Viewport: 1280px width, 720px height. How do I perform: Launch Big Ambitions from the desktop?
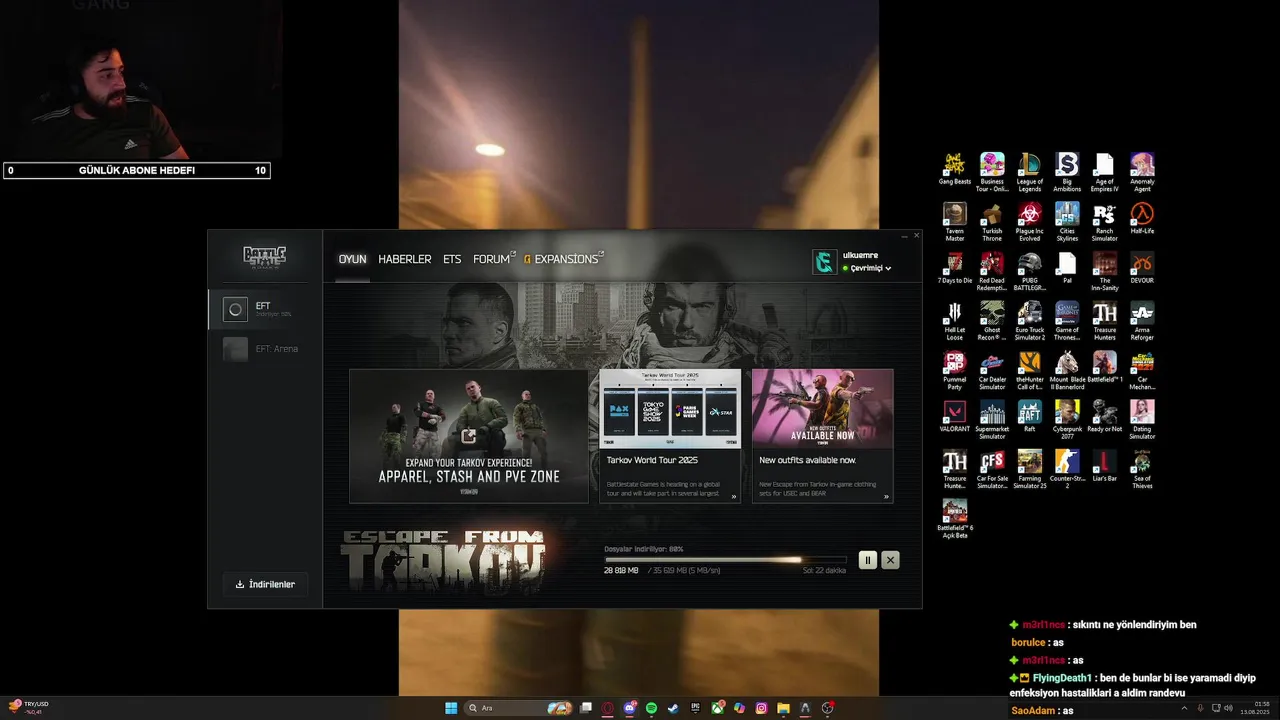(1067, 172)
